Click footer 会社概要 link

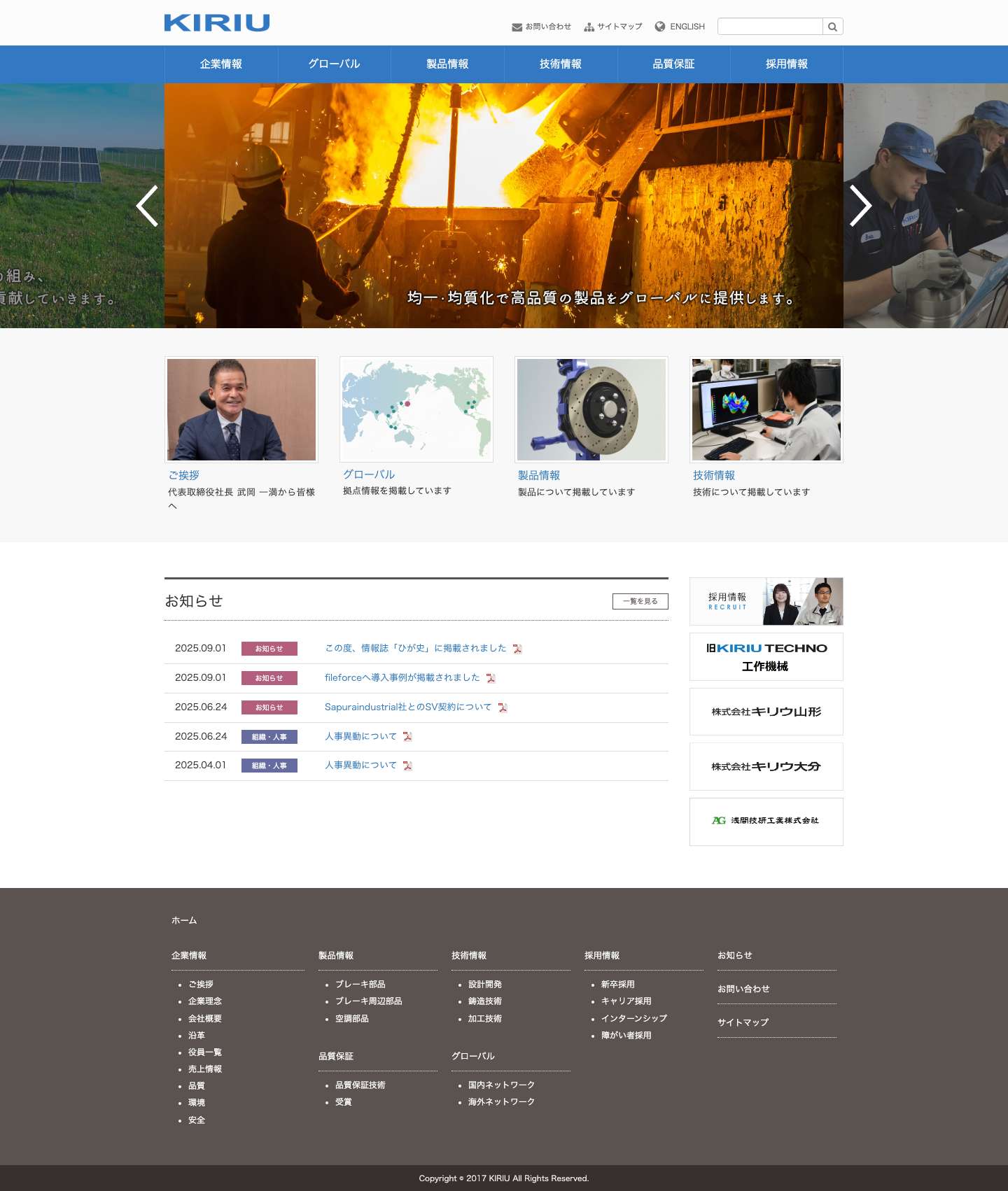[205, 1019]
